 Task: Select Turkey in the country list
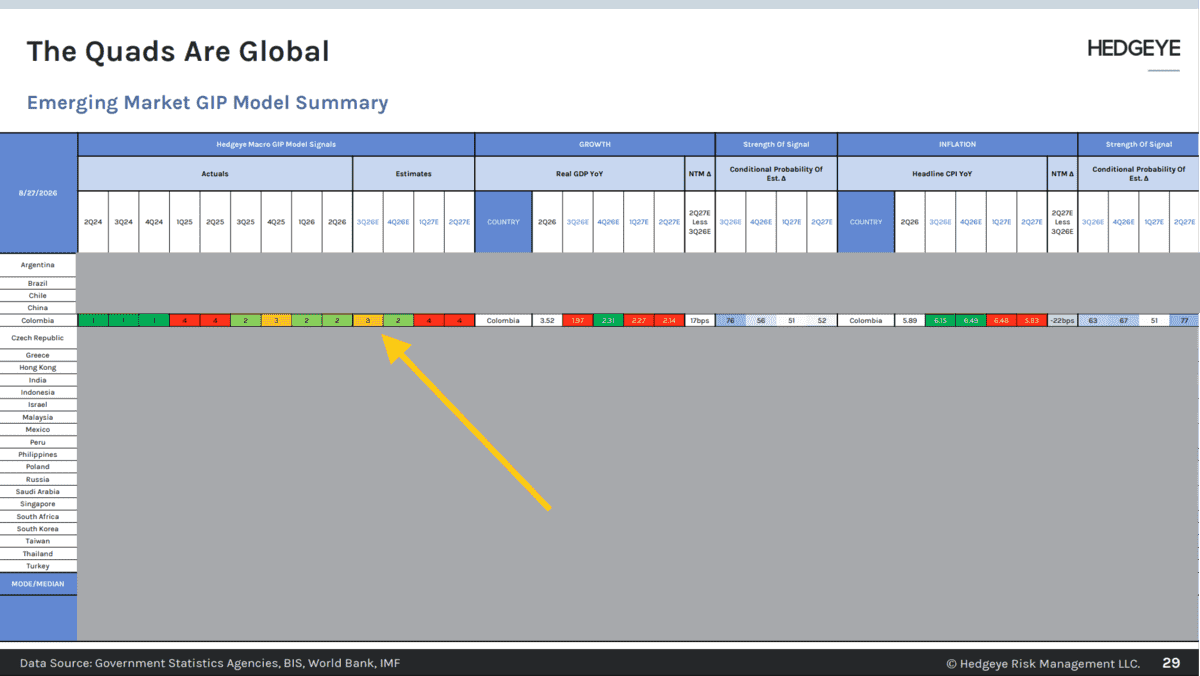click(38, 566)
